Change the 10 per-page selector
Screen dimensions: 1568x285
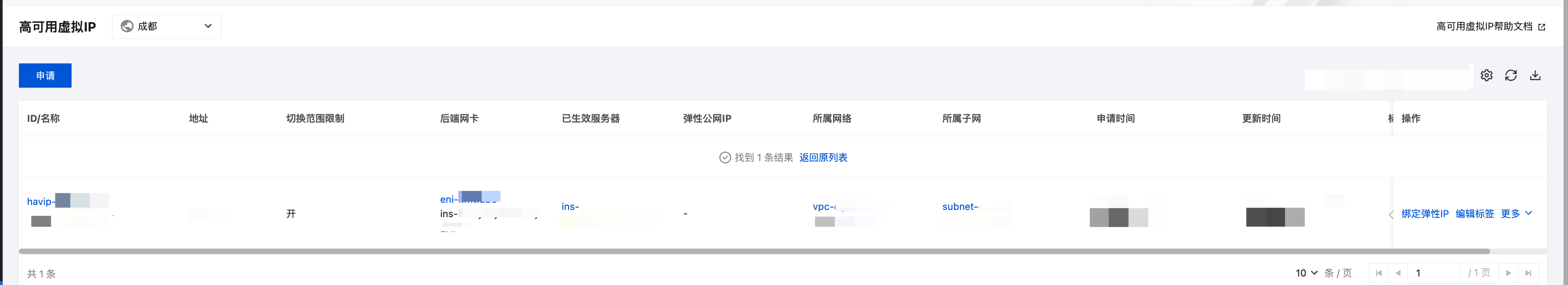1306,273
